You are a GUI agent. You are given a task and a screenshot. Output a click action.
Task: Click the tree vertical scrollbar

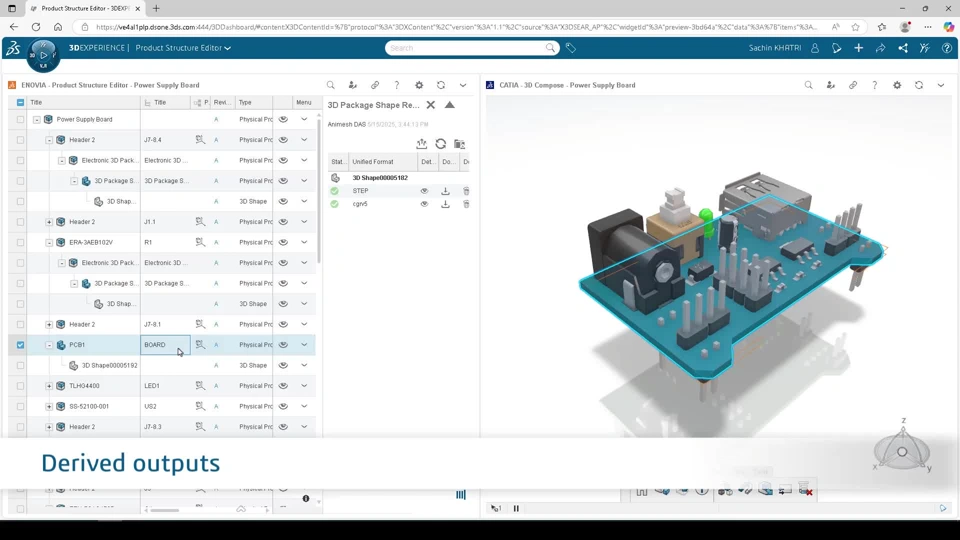[x=318, y=191]
